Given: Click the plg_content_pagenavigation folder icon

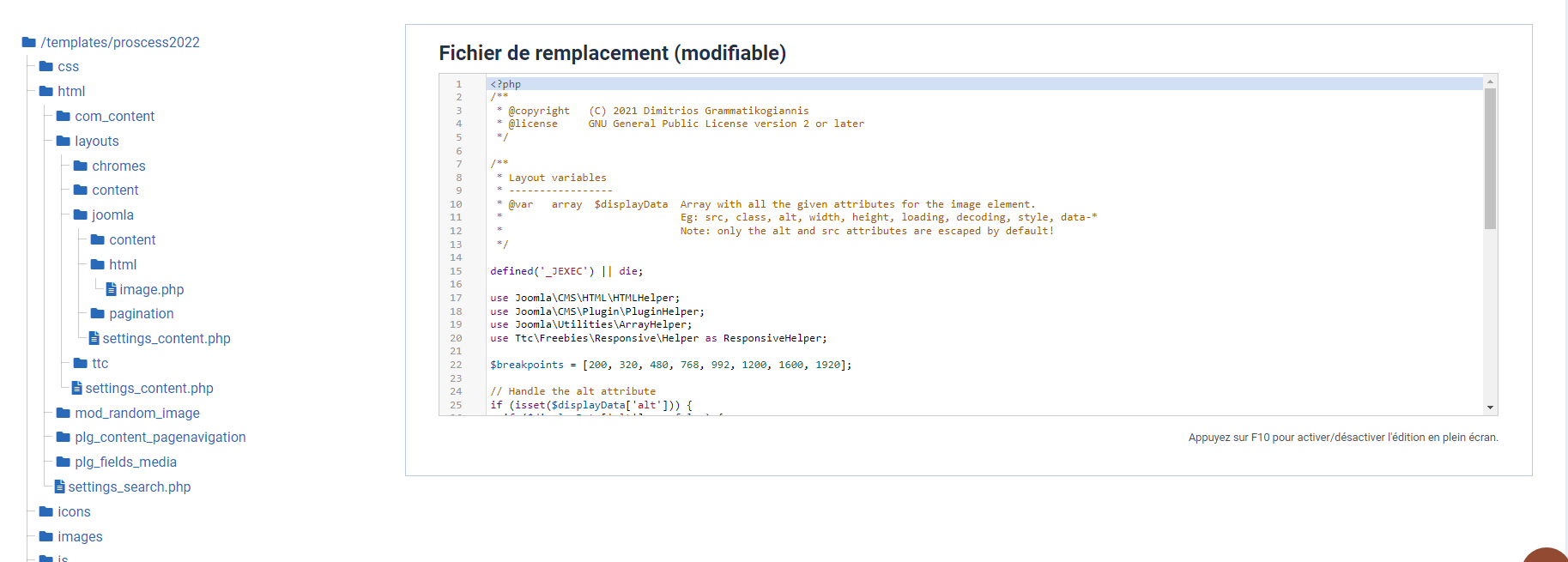Looking at the screenshot, I should (64, 437).
